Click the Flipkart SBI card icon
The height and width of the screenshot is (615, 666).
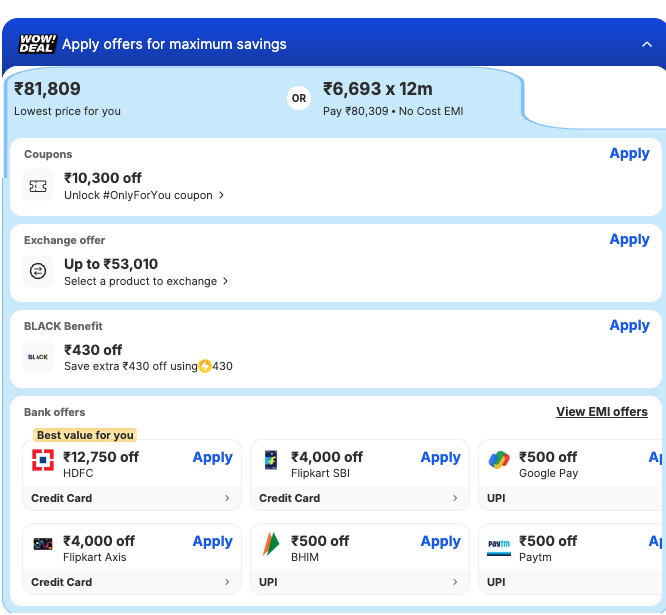point(271,460)
